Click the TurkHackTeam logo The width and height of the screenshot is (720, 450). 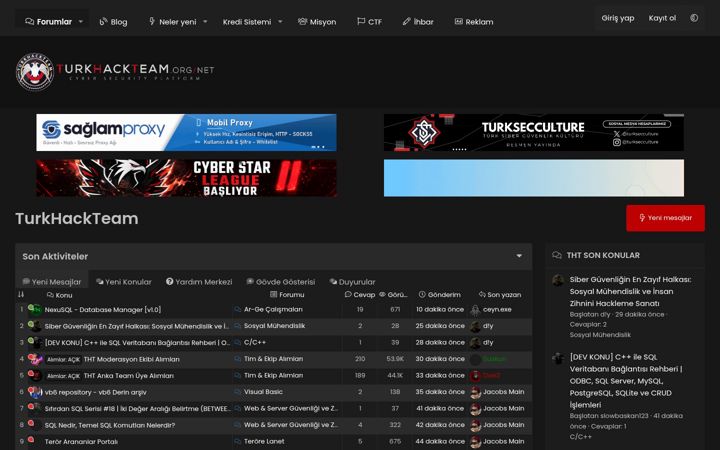(115, 72)
